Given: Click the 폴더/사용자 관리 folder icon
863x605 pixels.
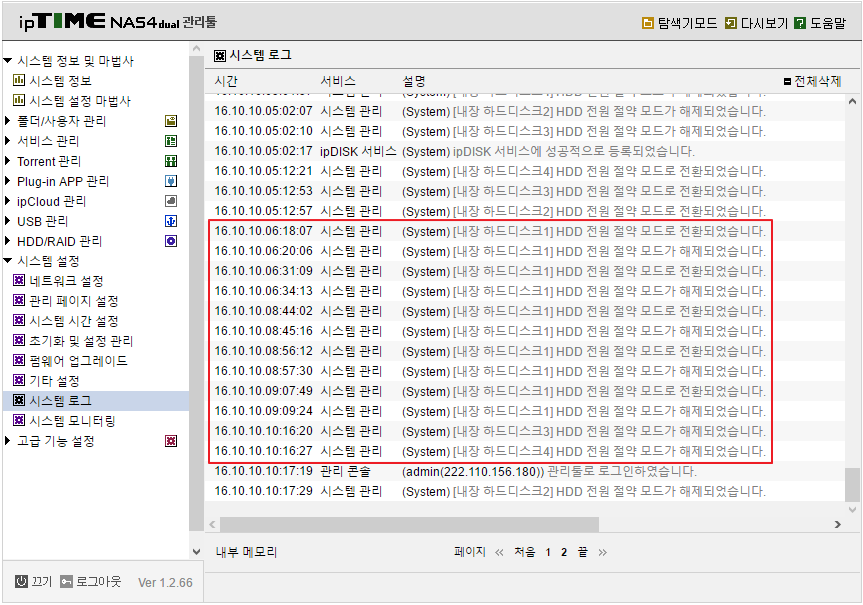Looking at the screenshot, I should click(x=171, y=121).
